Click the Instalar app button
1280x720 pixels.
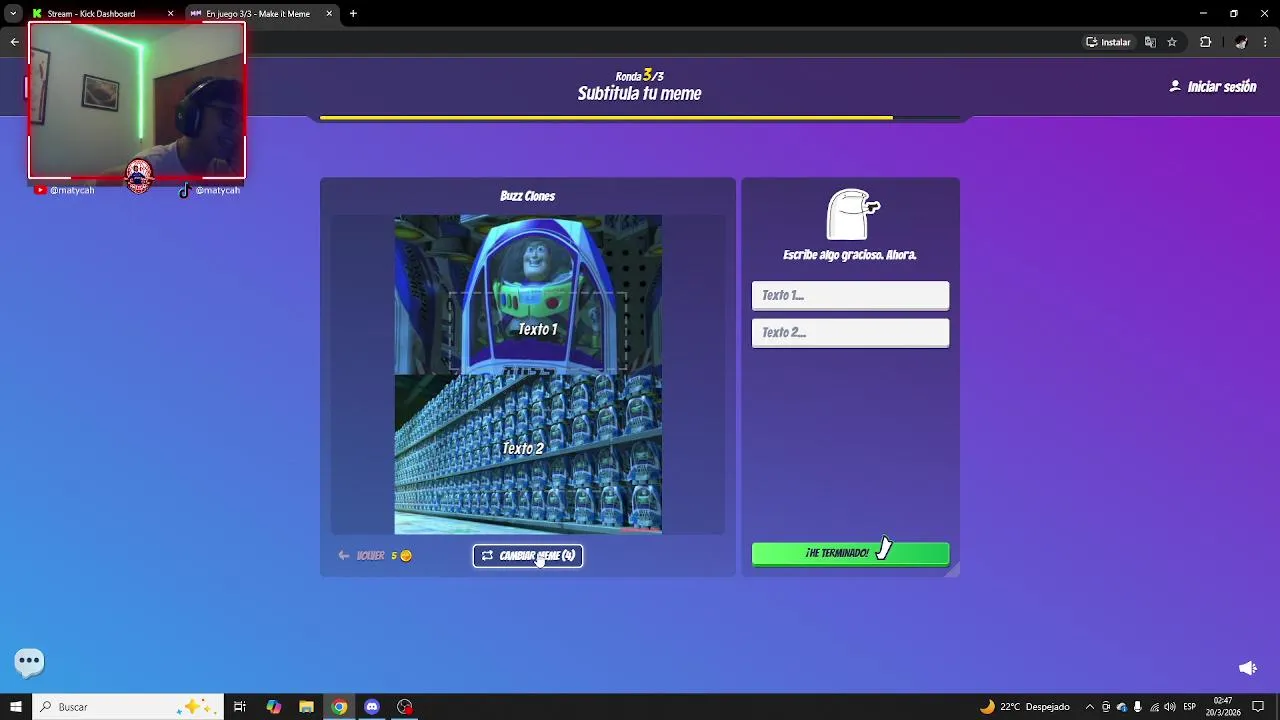(1108, 42)
